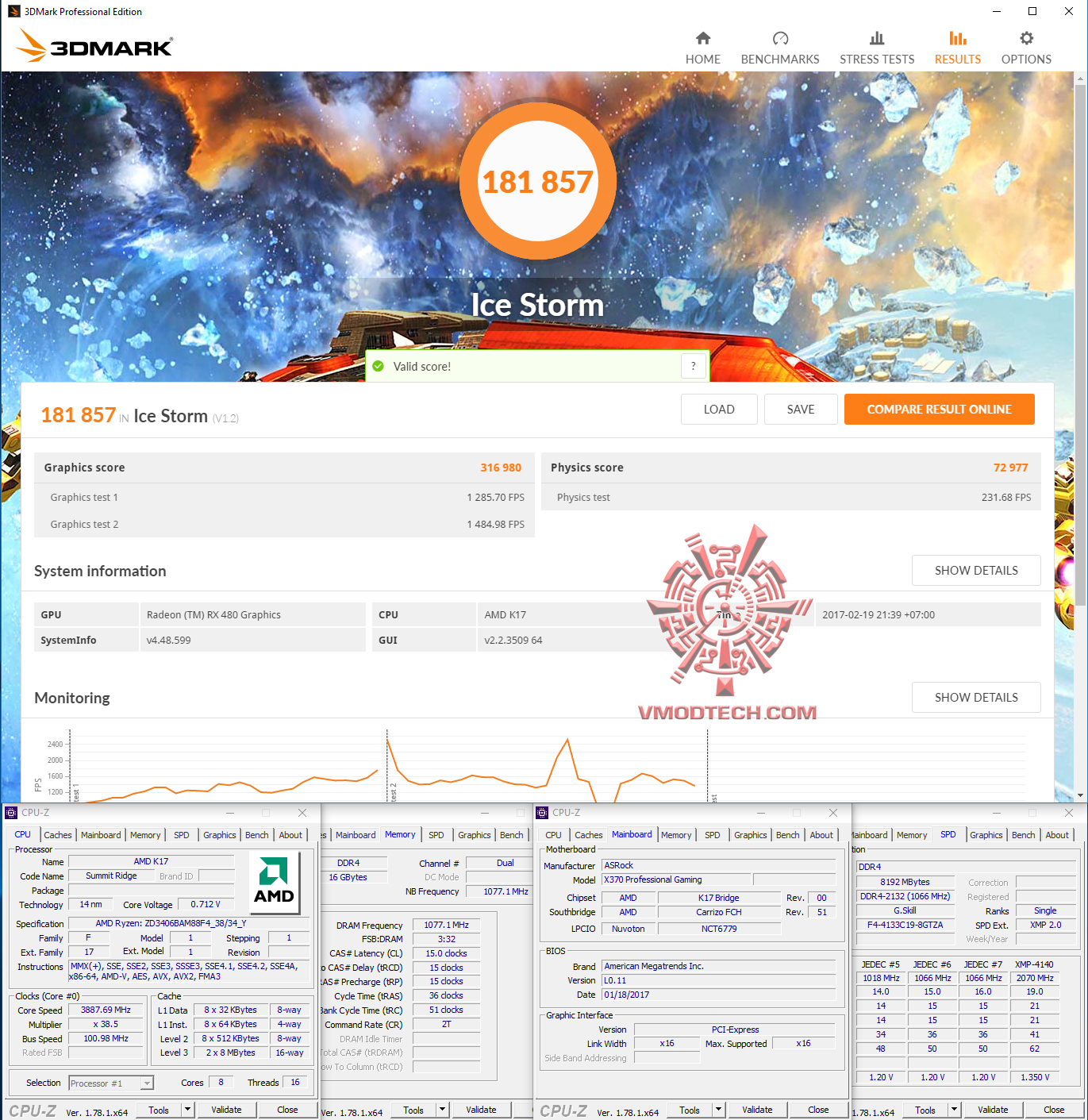Click the Validate button in CPU-Z
1088x1120 pixels.
pos(227,1109)
